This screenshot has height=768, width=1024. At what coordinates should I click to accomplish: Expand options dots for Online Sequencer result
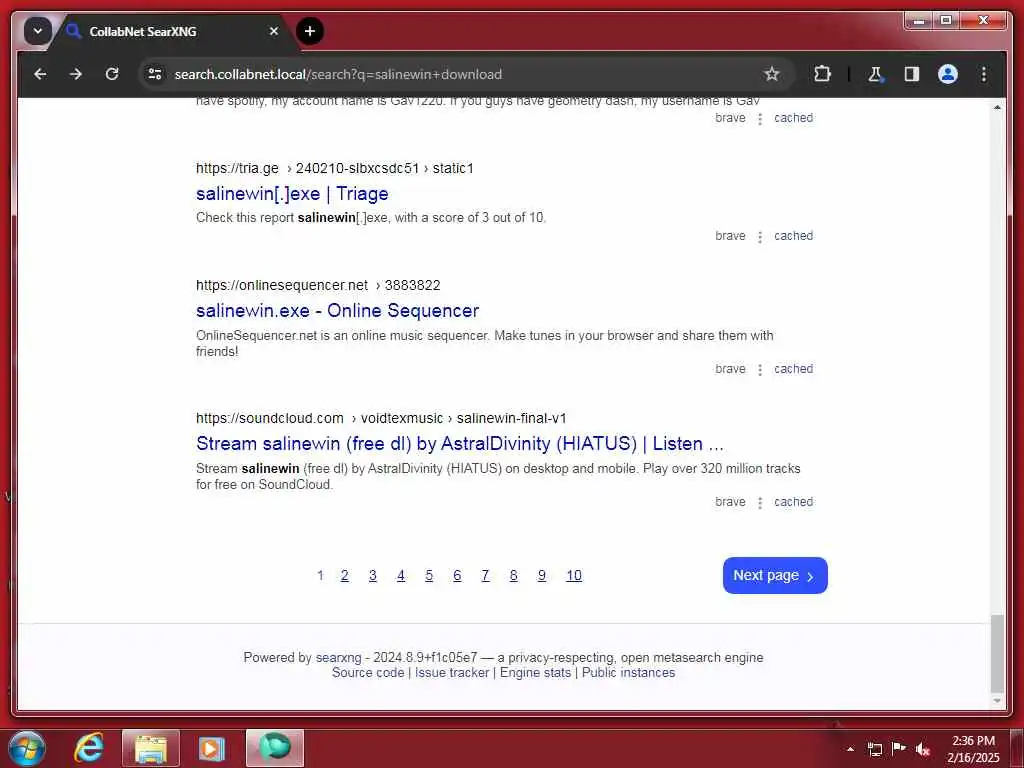(760, 370)
